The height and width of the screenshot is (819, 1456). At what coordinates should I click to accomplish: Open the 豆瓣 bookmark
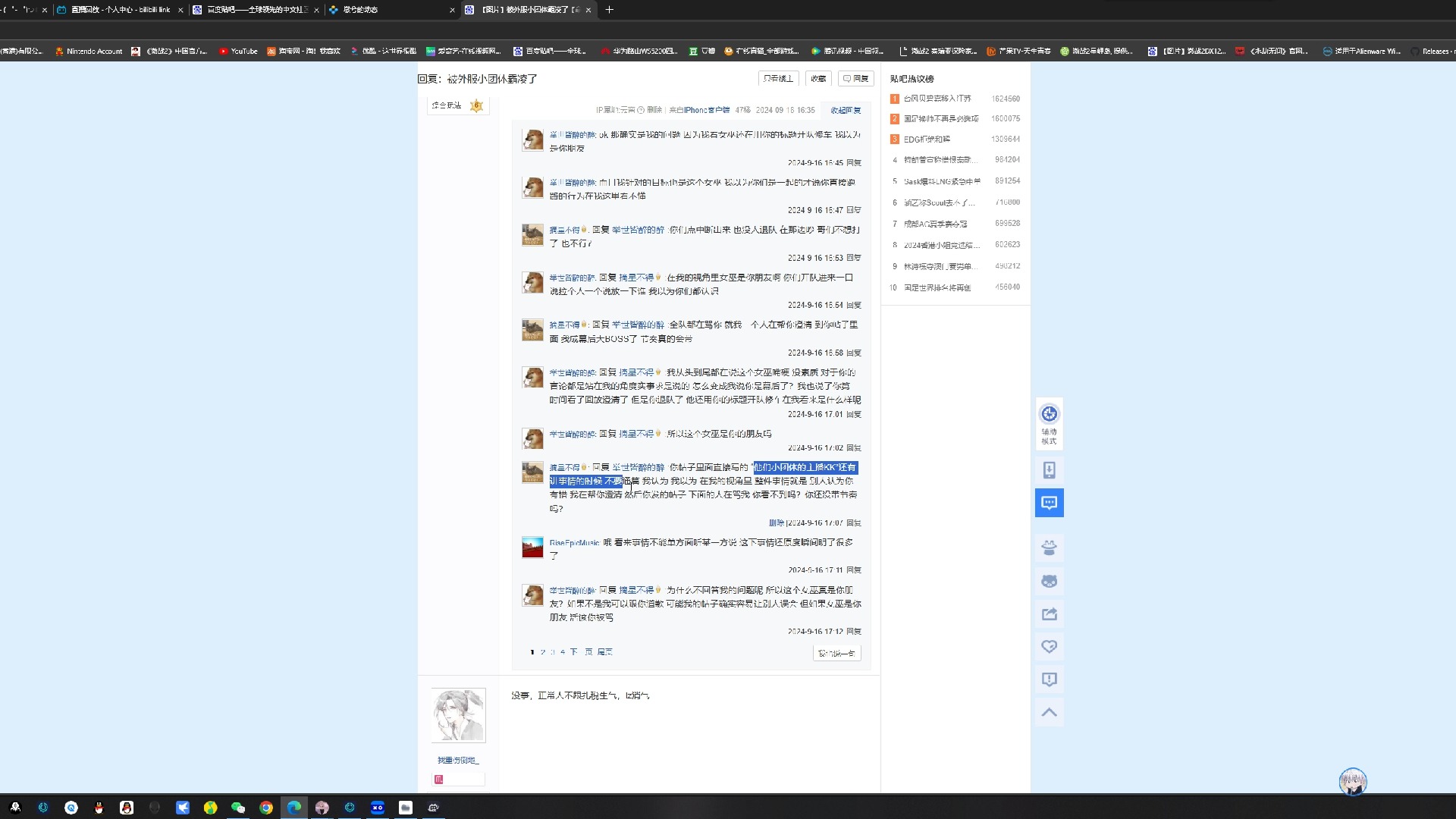701,52
